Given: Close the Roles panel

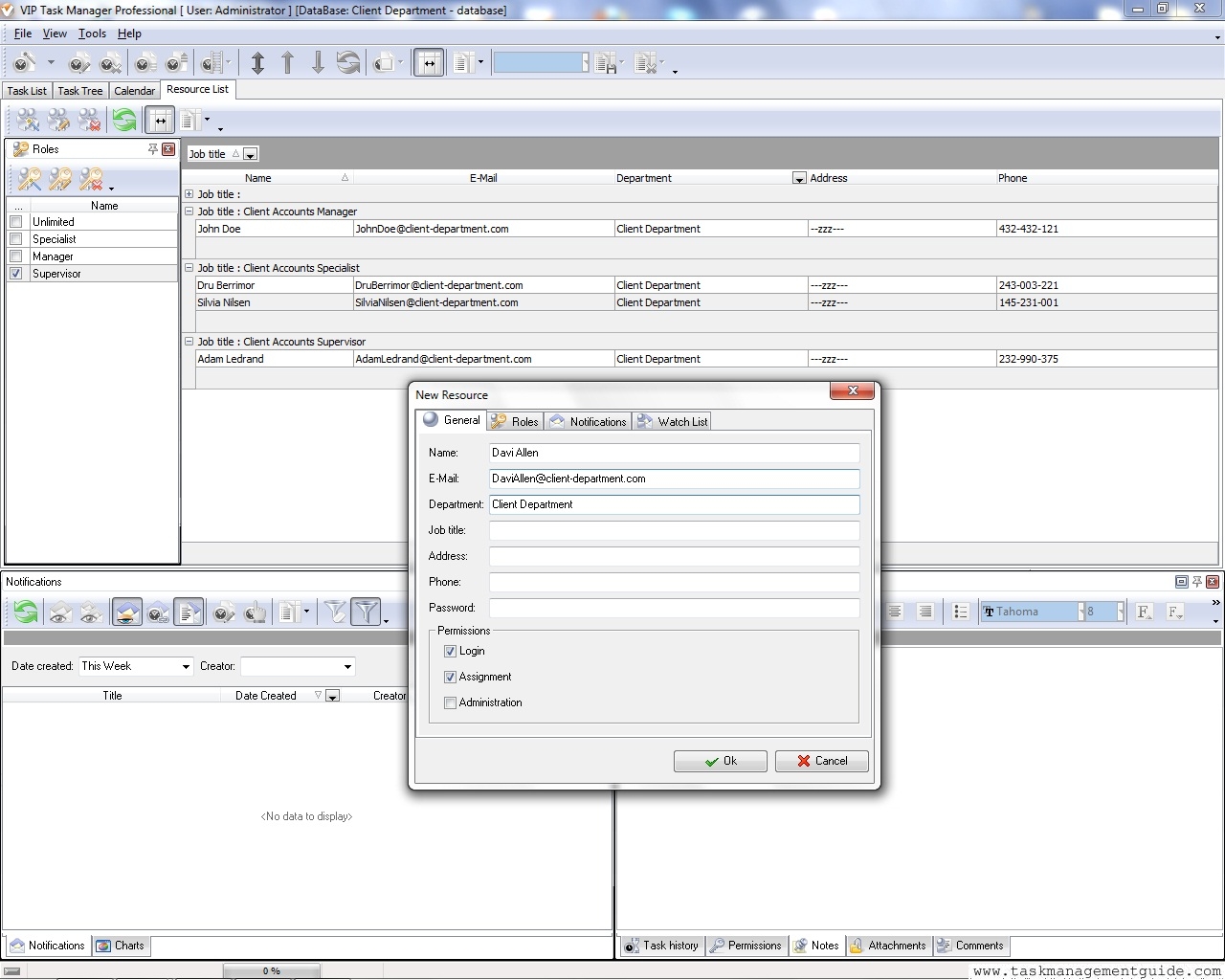Looking at the screenshot, I should tap(168, 149).
